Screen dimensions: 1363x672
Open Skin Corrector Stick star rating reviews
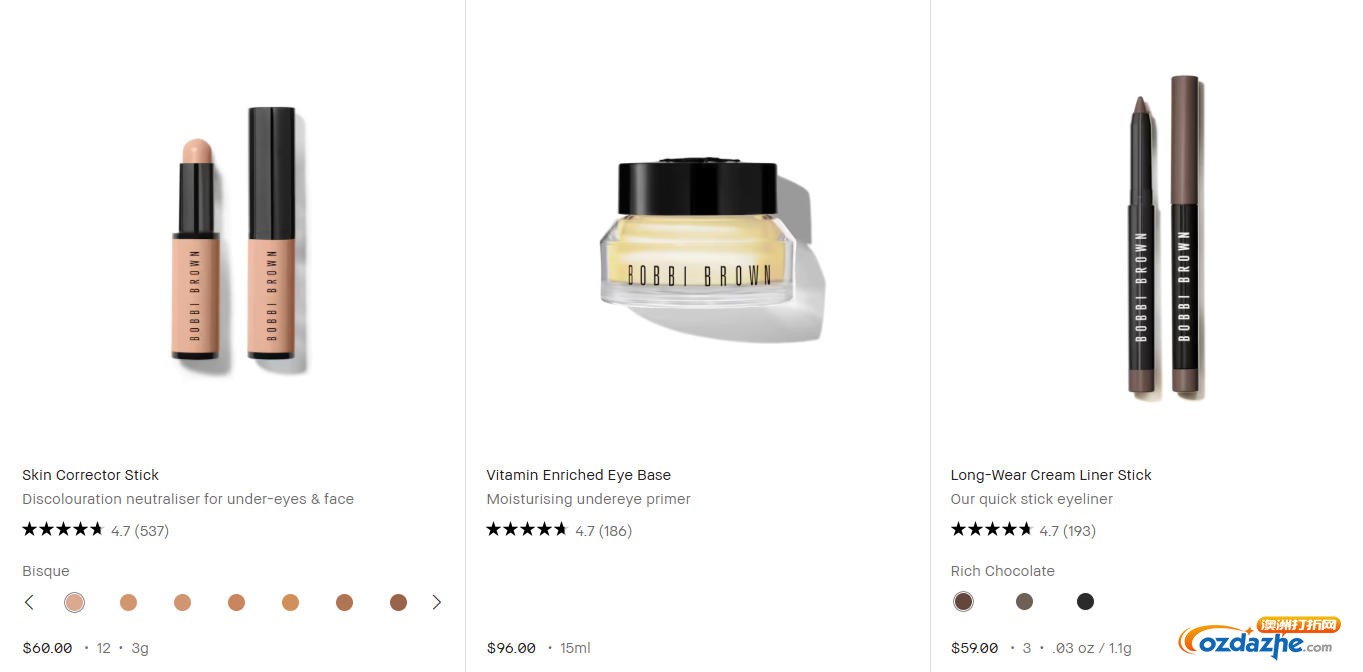tap(95, 530)
